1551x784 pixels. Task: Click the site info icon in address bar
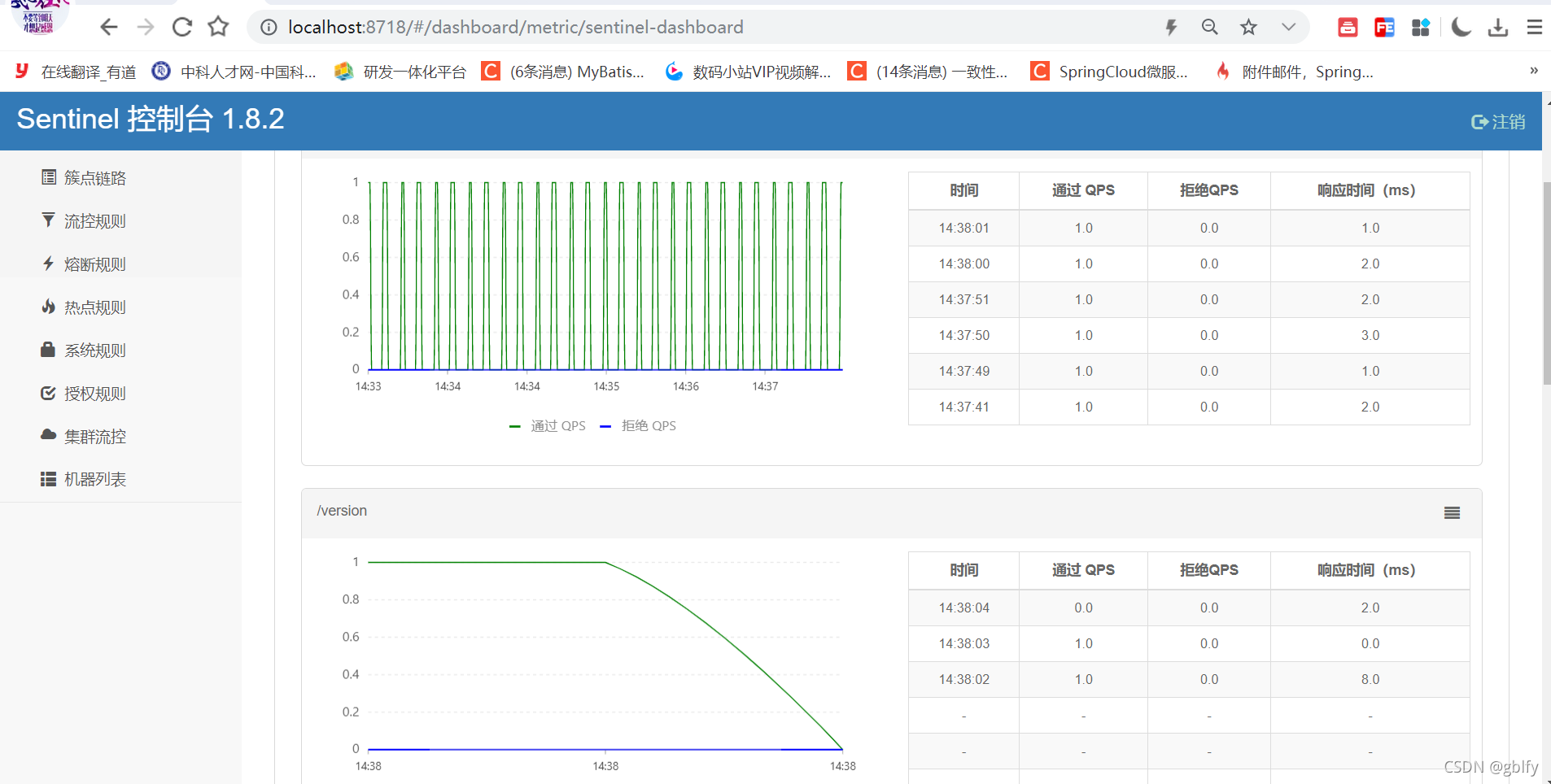[269, 28]
